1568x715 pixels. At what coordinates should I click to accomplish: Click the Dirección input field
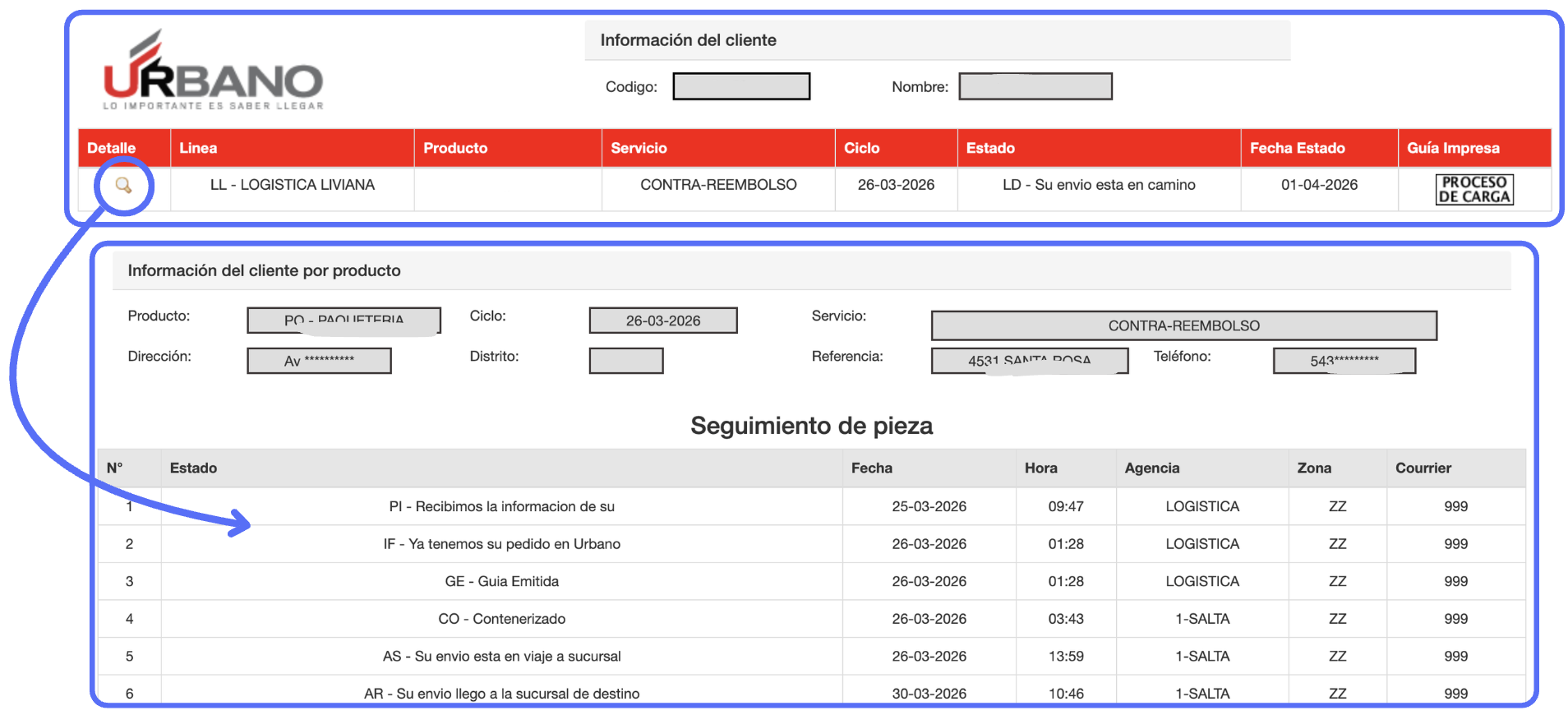[x=319, y=361]
